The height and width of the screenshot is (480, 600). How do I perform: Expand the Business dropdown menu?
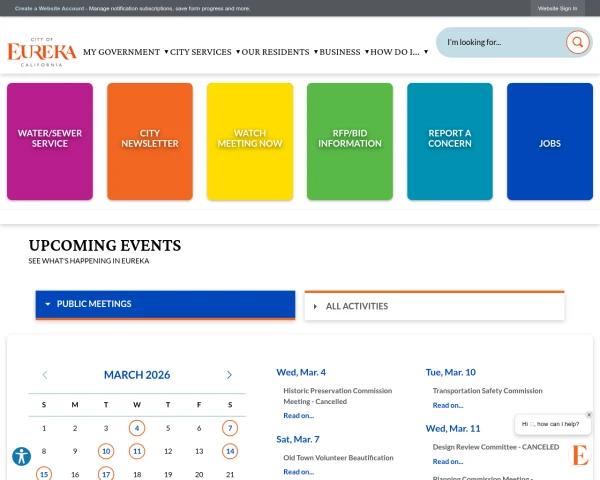(343, 52)
